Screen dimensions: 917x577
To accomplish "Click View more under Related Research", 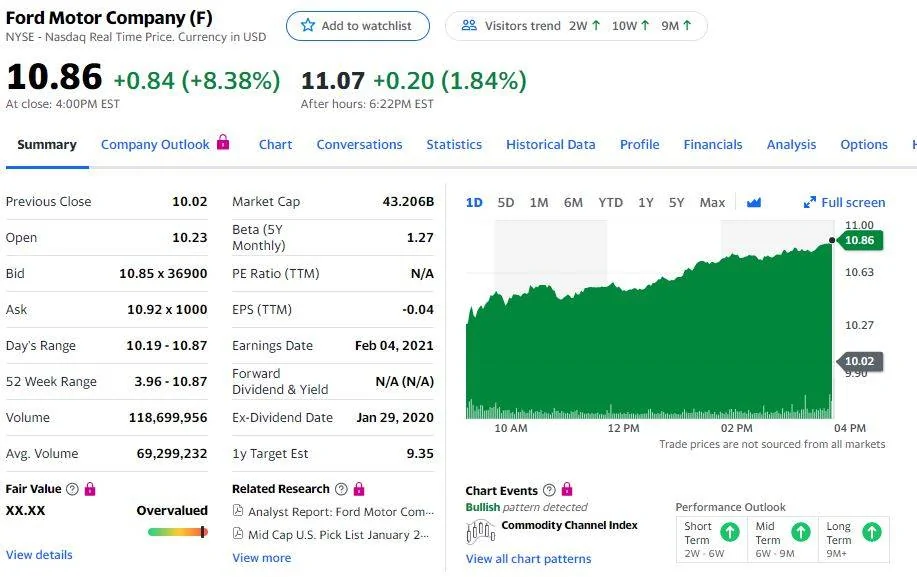I will click(x=261, y=558).
